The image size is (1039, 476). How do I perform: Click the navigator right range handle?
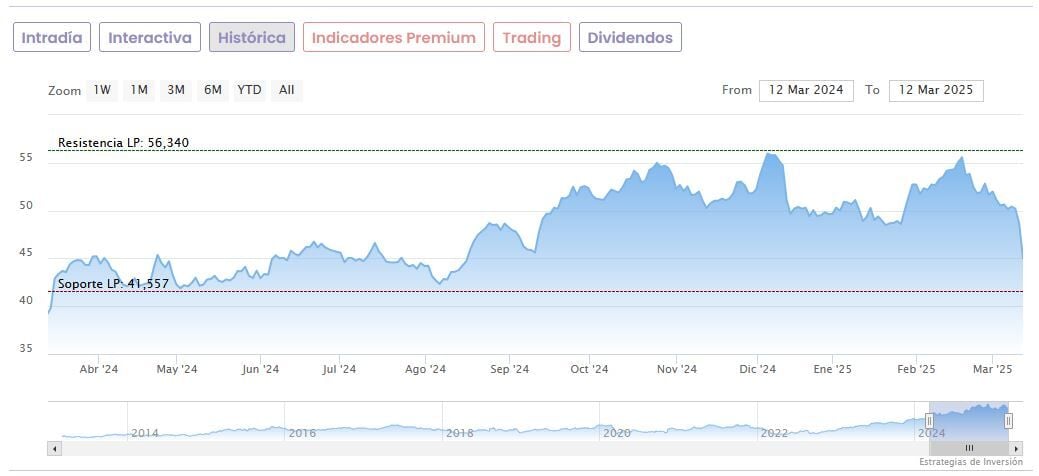tap(1008, 421)
